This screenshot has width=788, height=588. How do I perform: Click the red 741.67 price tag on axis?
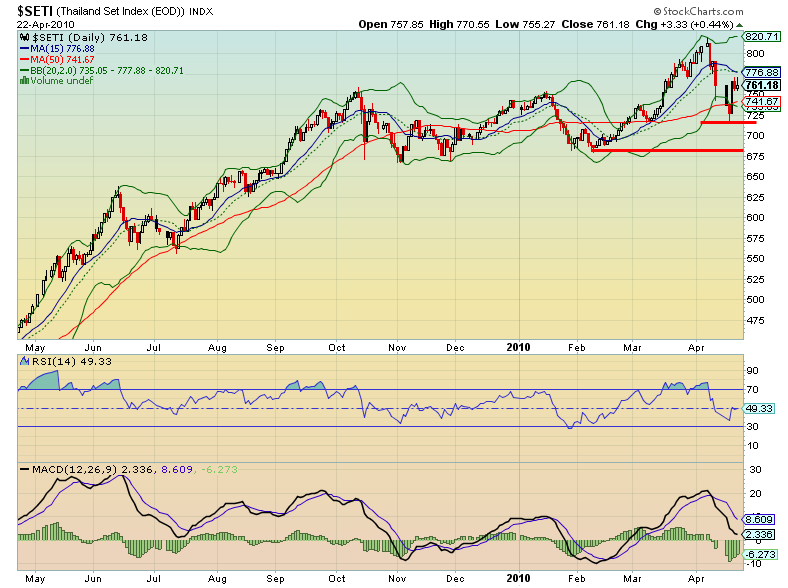(762, 102)
